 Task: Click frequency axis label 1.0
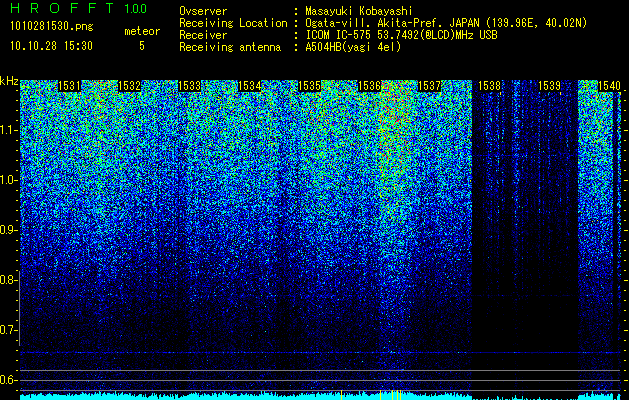coord(8,180)
